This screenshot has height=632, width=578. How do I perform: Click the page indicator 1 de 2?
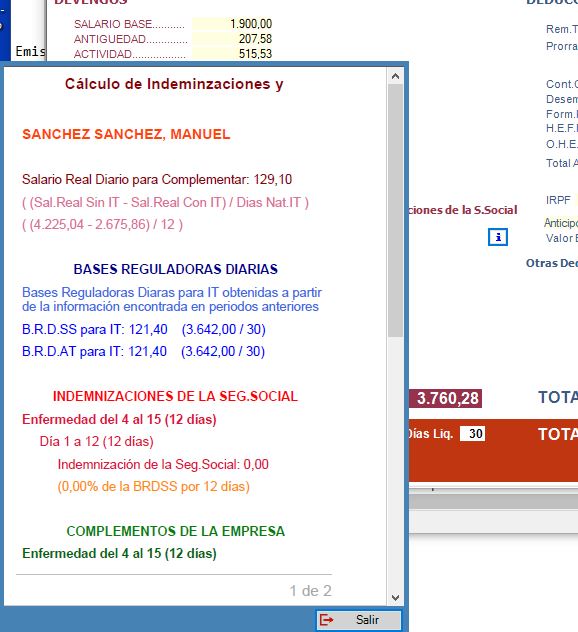point(311,591)
